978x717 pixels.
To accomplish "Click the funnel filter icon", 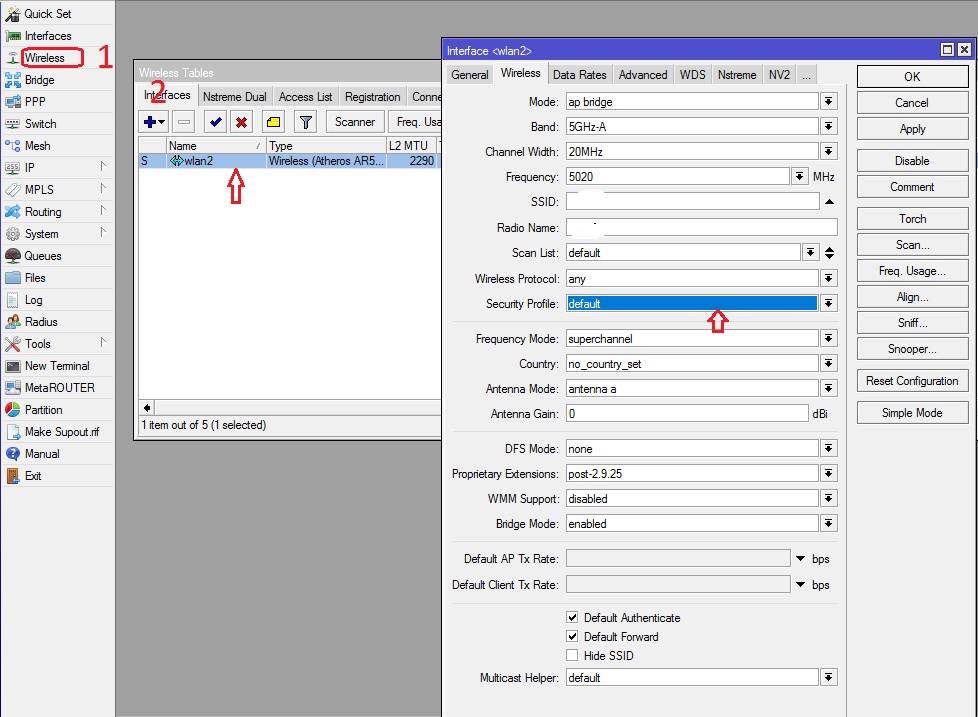I will click(306, 122).
